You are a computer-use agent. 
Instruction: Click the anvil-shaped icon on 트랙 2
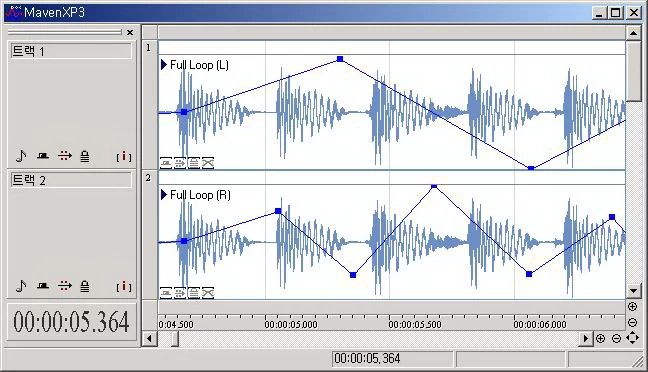pos(43,286)
